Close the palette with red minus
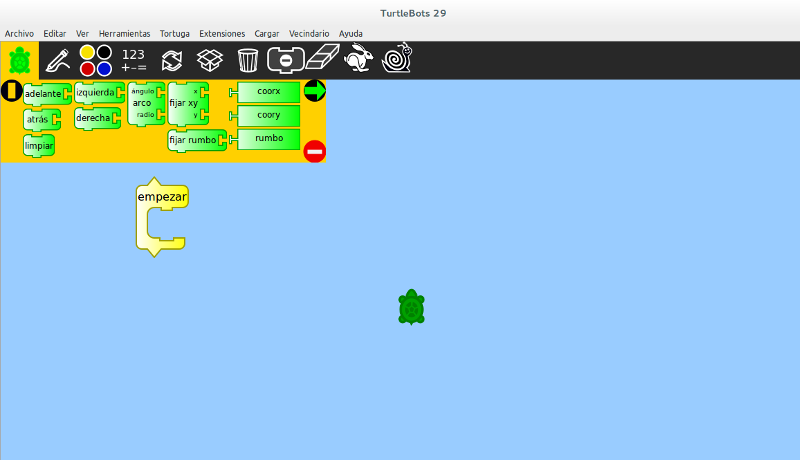The image size is (800, 460). (314, 151)
